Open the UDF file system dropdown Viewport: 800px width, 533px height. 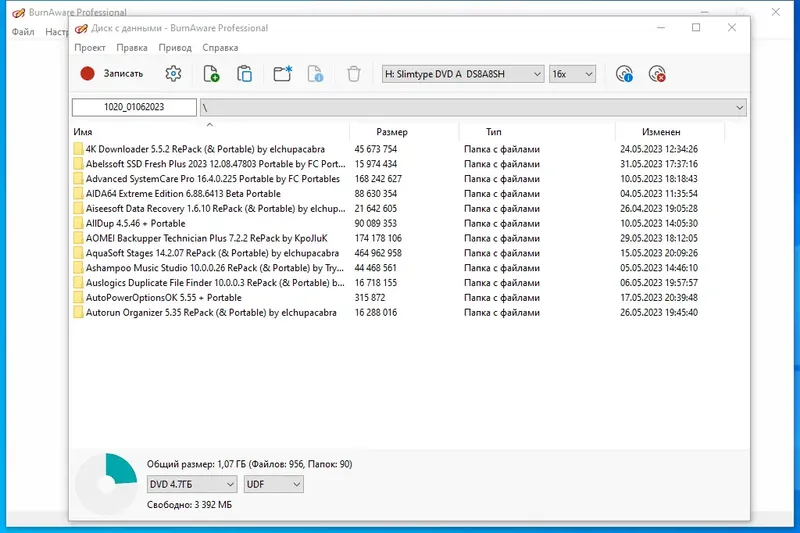(273, 484)
